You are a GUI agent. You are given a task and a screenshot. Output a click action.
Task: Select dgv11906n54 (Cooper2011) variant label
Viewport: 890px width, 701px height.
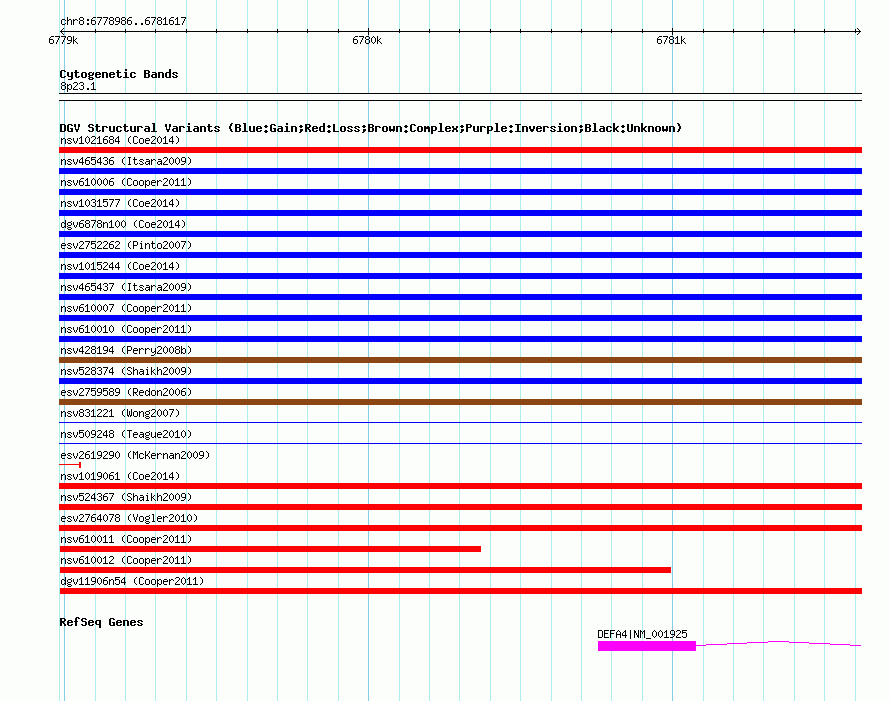132,581
